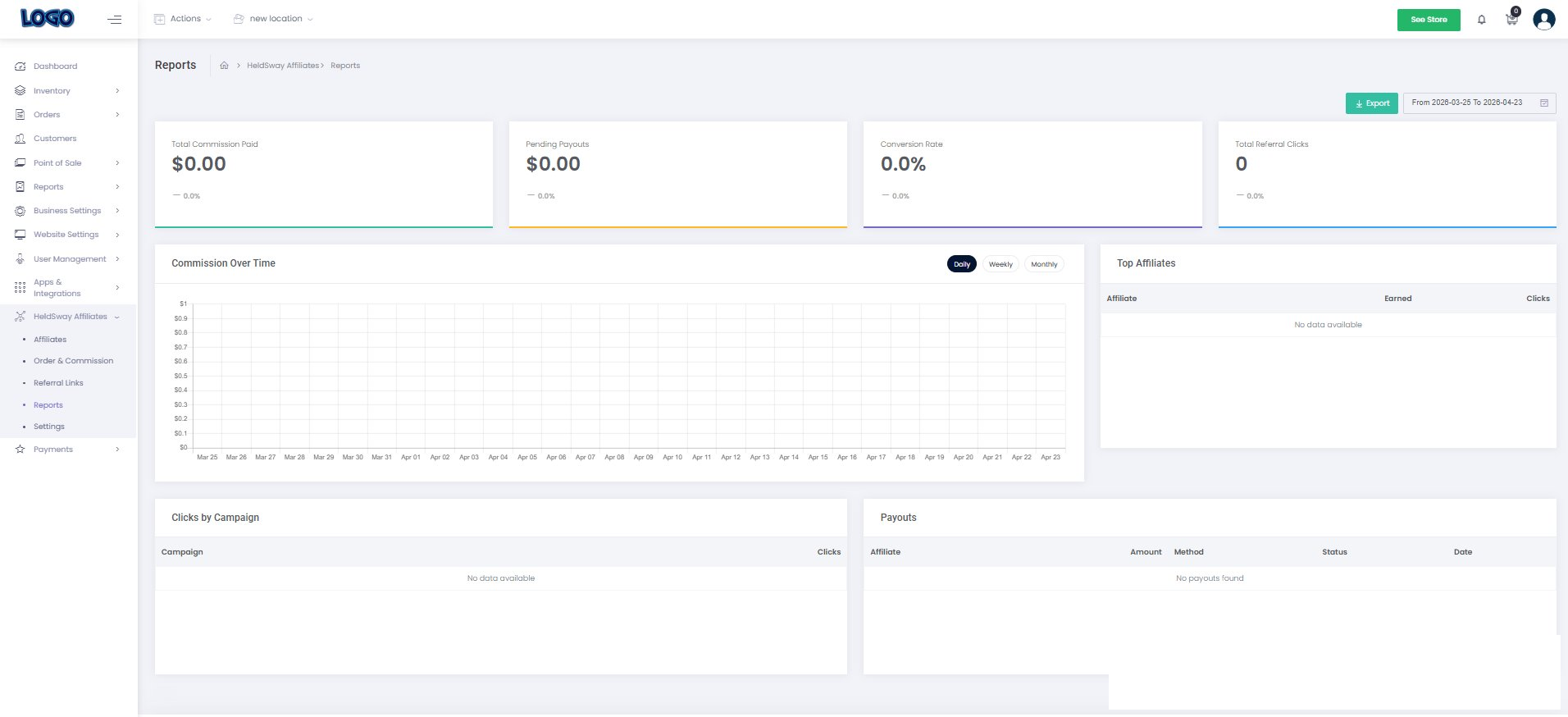Expand the Apps & Integrations chevron
The image size is (1568, 717).
(x=117, y=288)
